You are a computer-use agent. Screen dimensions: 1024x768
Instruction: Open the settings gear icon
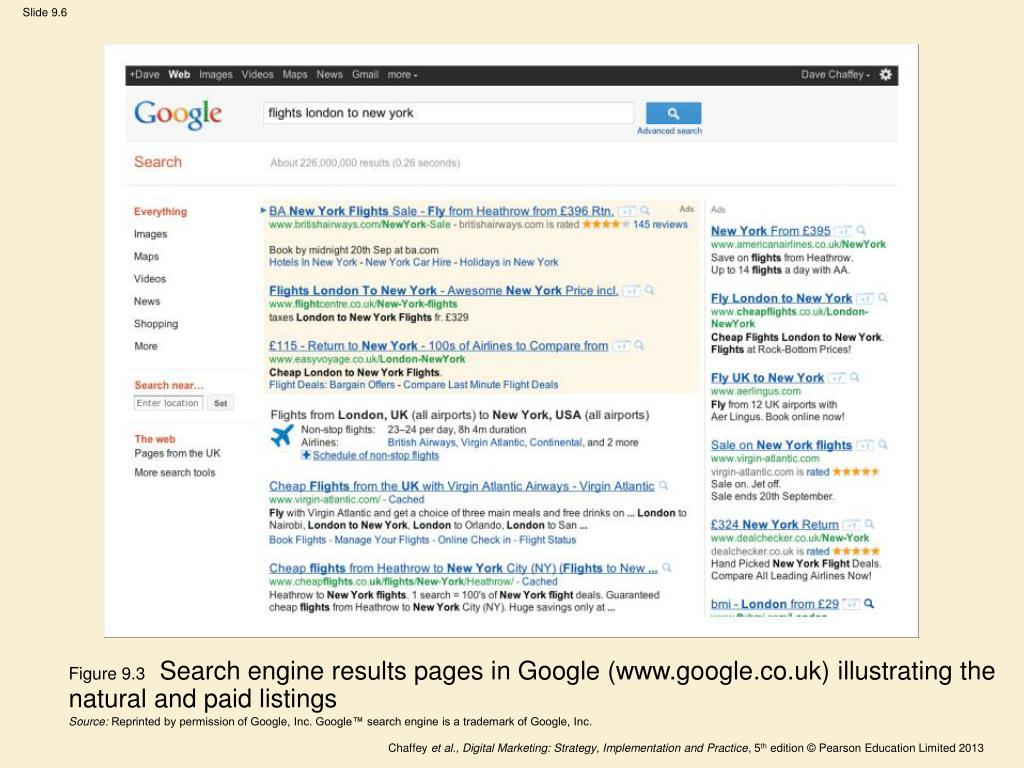(886, 74)
